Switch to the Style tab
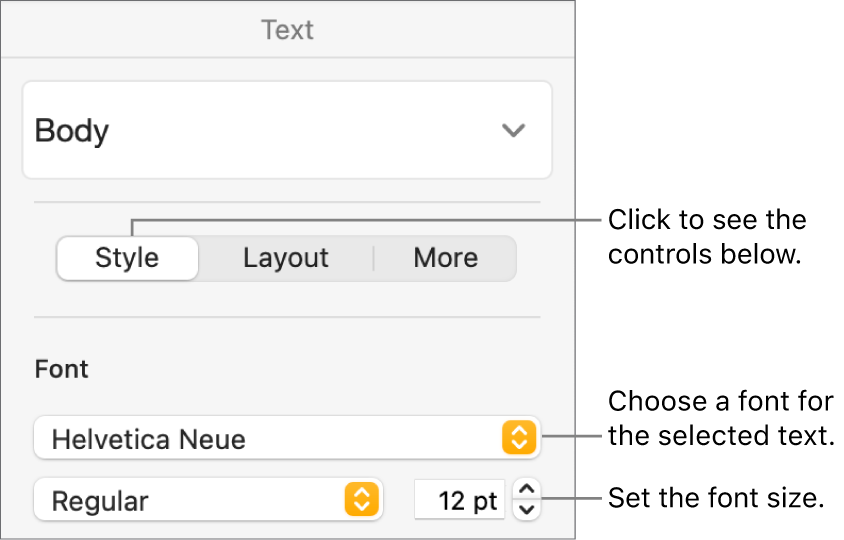The width and height of the screenshot is (844, 540). tap(127, 258)
